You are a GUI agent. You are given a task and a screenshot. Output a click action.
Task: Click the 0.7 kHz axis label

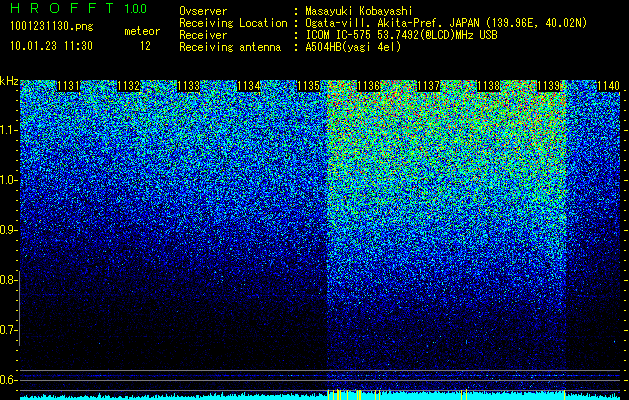tap(7, 330)
